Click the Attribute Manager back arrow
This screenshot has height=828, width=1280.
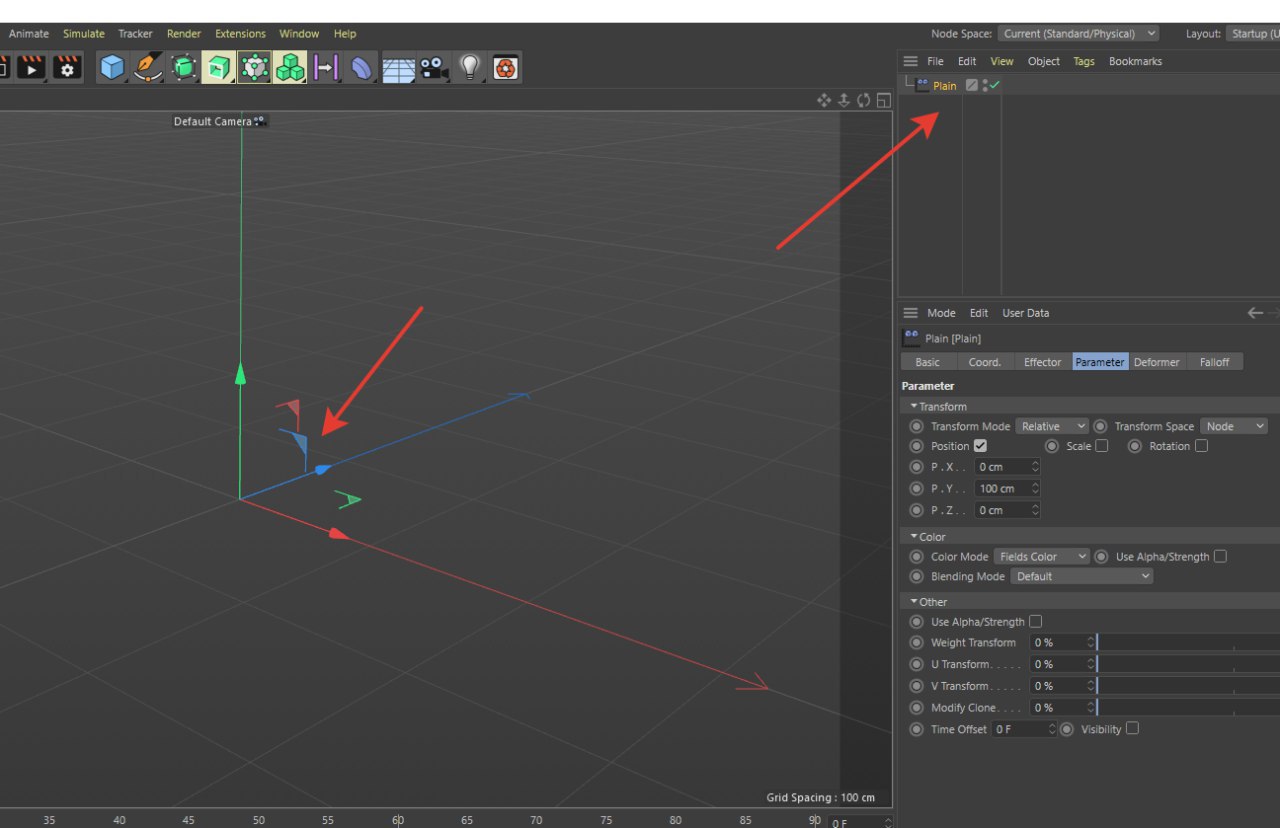[x=1255, y=313]
